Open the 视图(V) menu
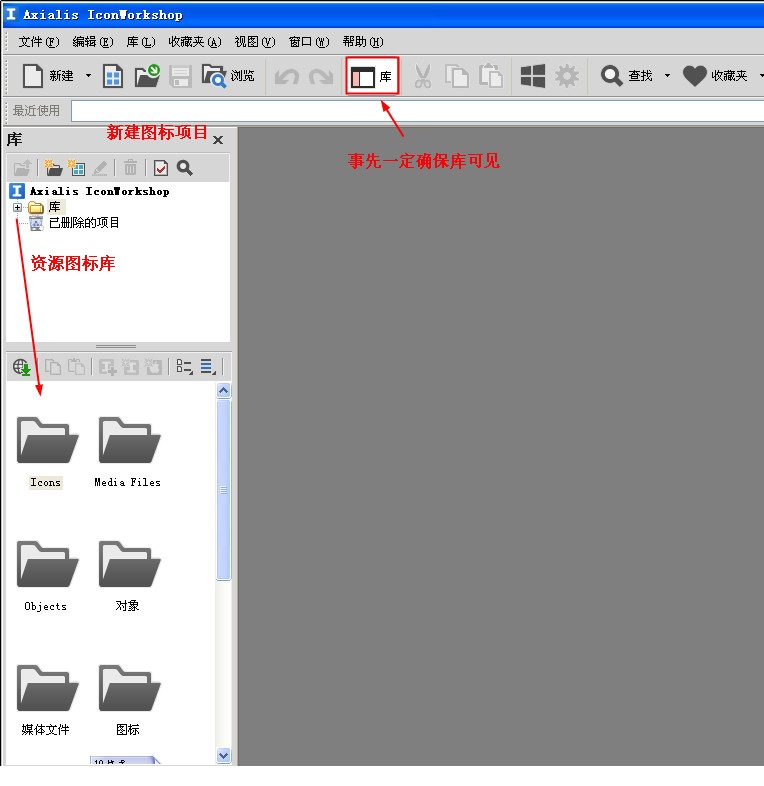 click(255, 42)
